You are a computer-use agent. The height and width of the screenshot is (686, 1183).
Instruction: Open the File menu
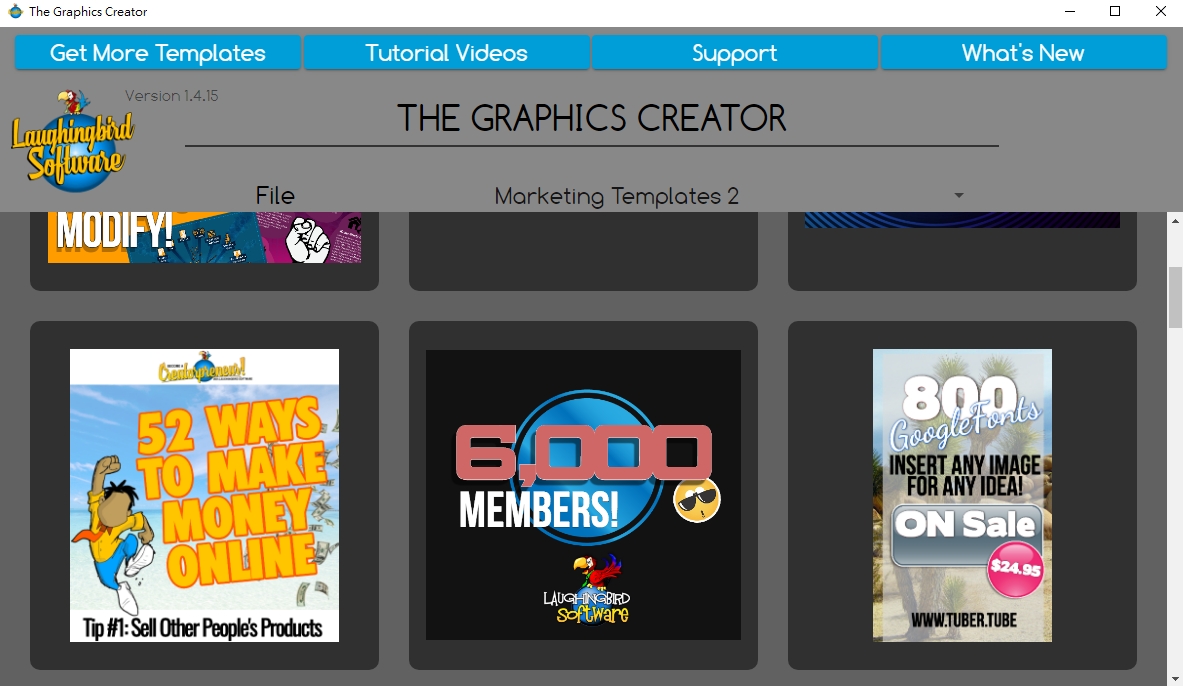click(x=275, y=195)
